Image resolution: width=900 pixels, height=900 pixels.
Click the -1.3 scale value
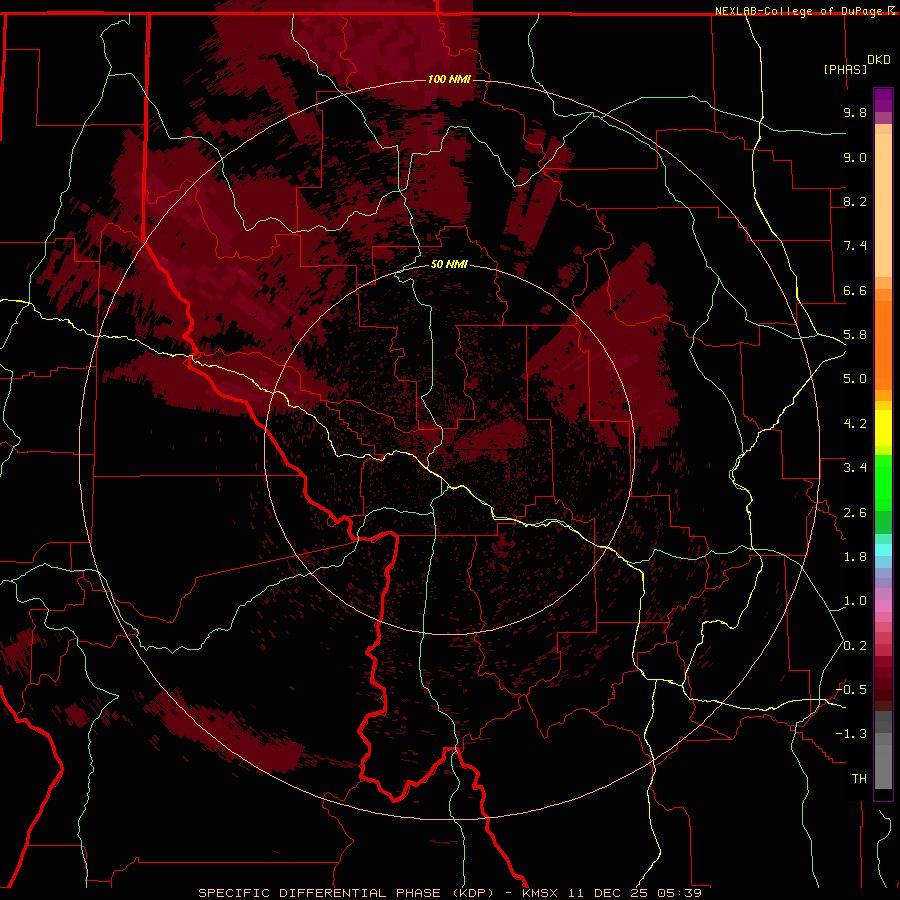(851, 734)
